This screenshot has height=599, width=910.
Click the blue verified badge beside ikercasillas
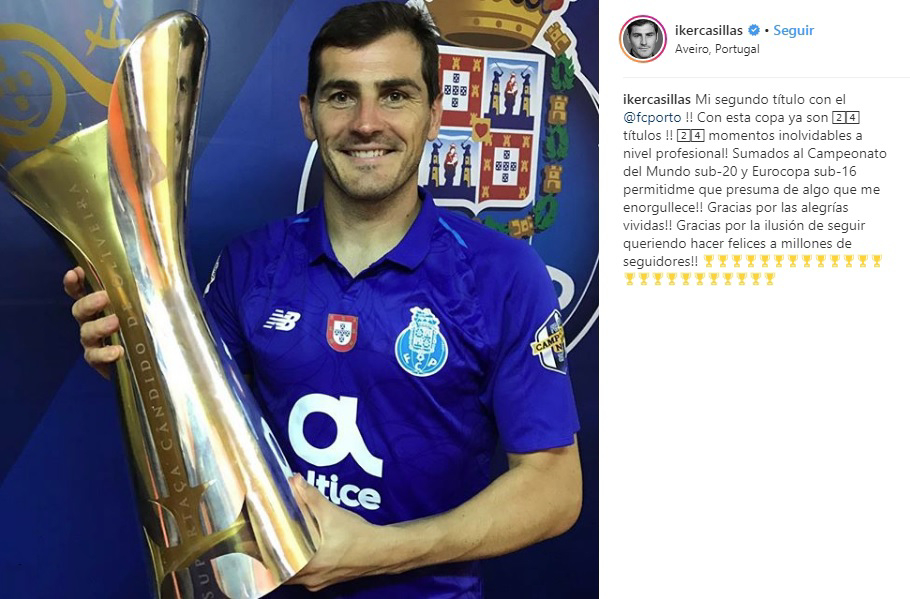[754, 30]
